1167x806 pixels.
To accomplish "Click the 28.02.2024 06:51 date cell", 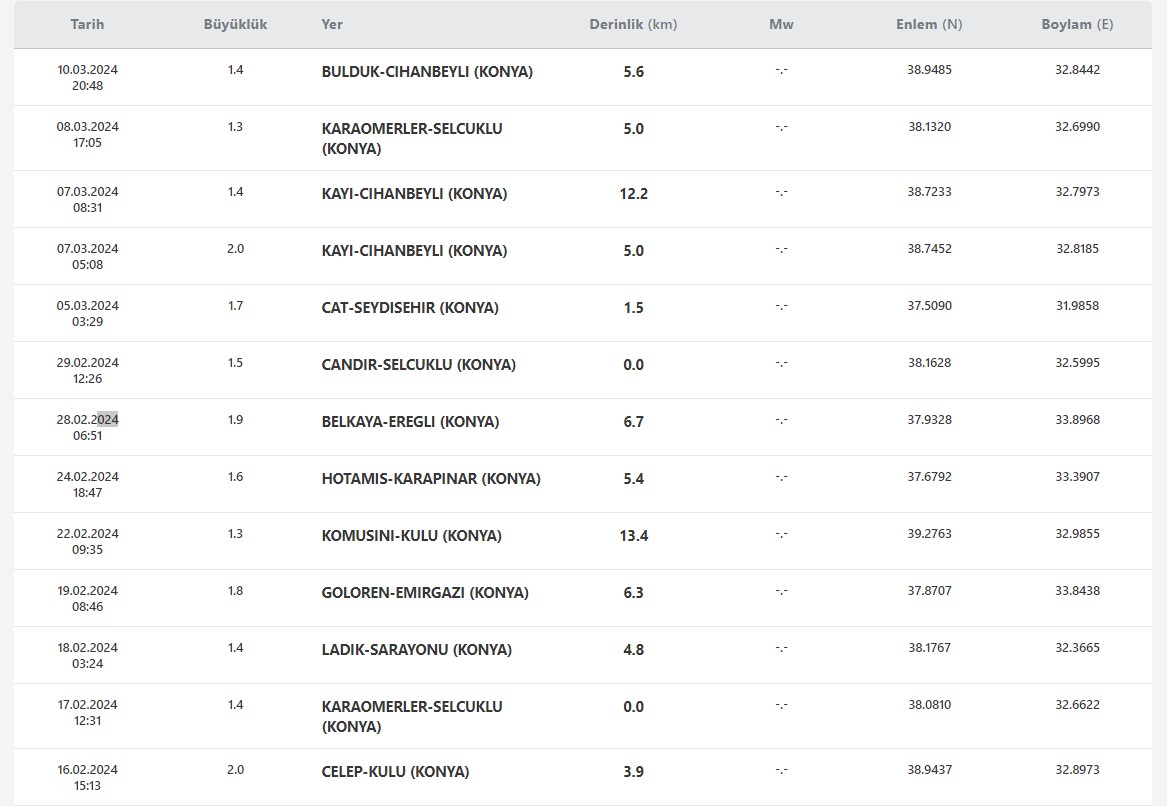I will coord(87,427).
